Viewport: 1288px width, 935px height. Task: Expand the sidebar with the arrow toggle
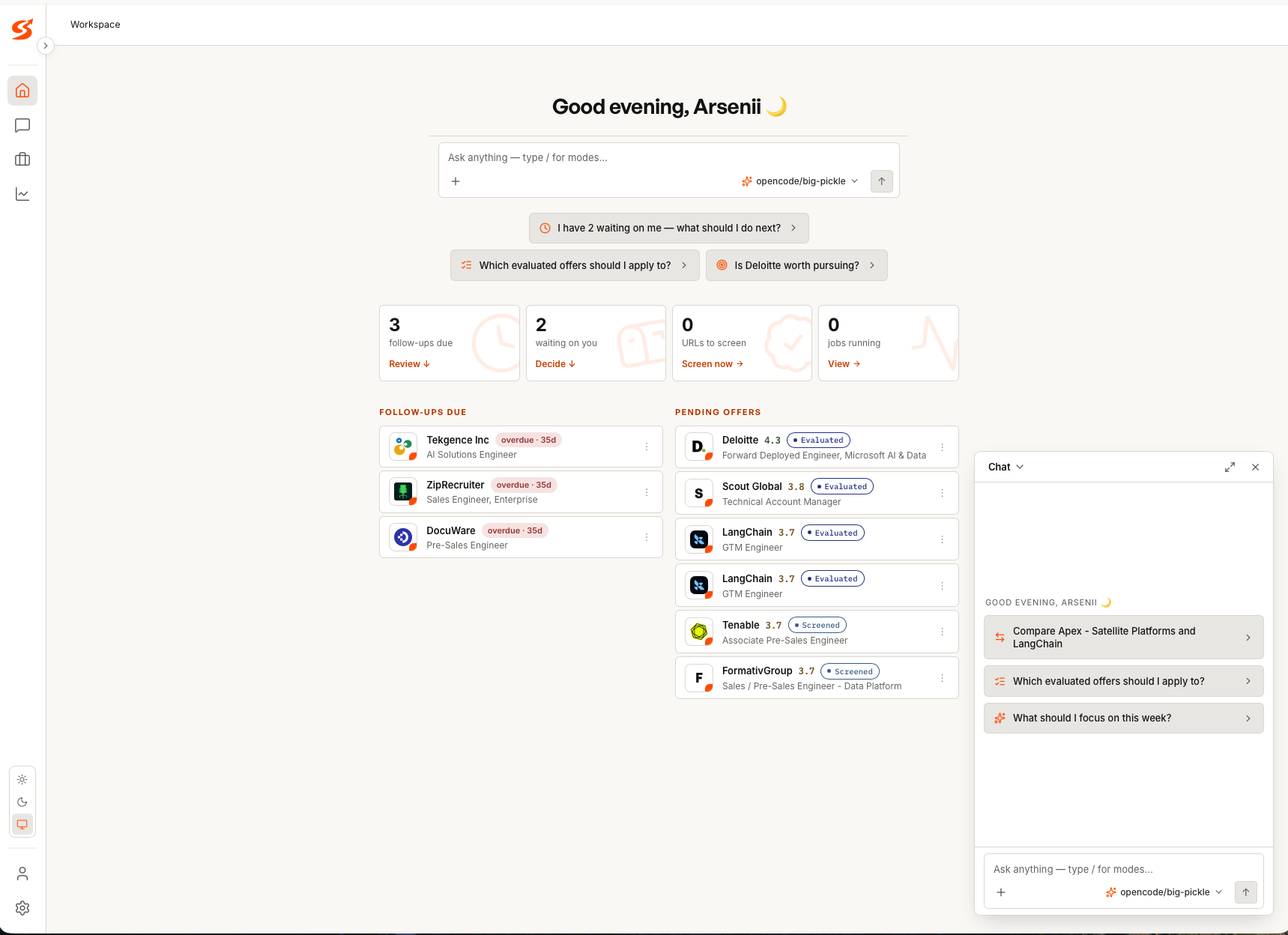click(x=46, y=46)
